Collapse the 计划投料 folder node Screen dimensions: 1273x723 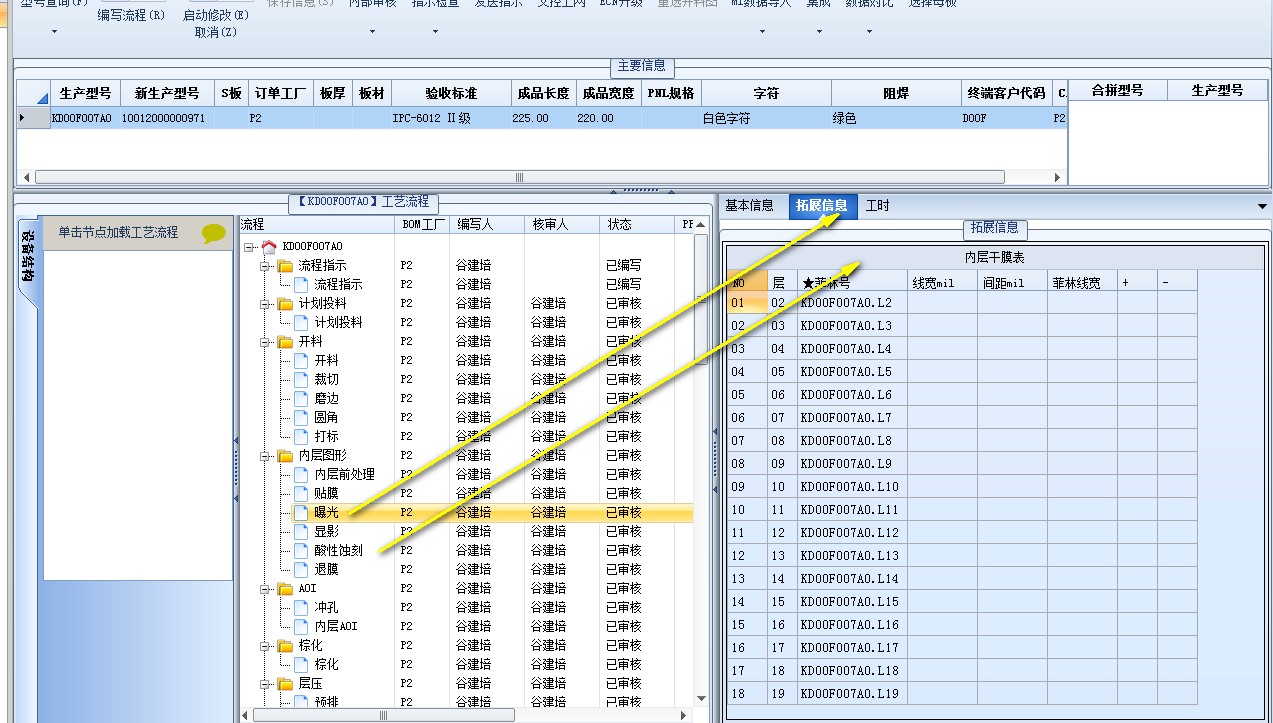pyautogui.click(x=265, y=303)
